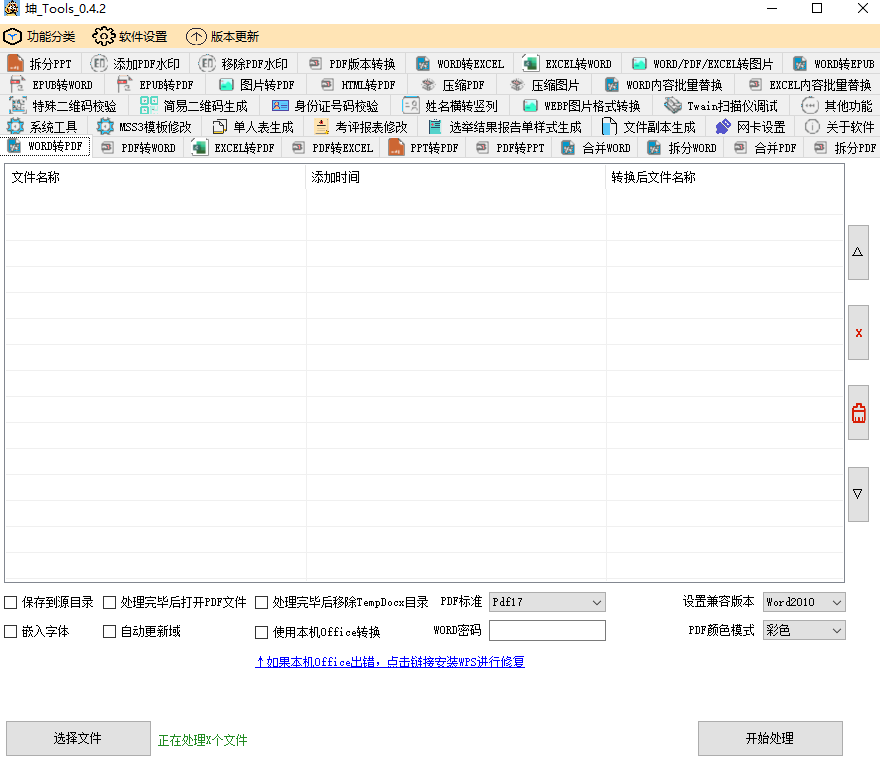Open the 拆分PPT tool
Image resolution: width=880 pixels, height=784 pixels.
[40, 63]
